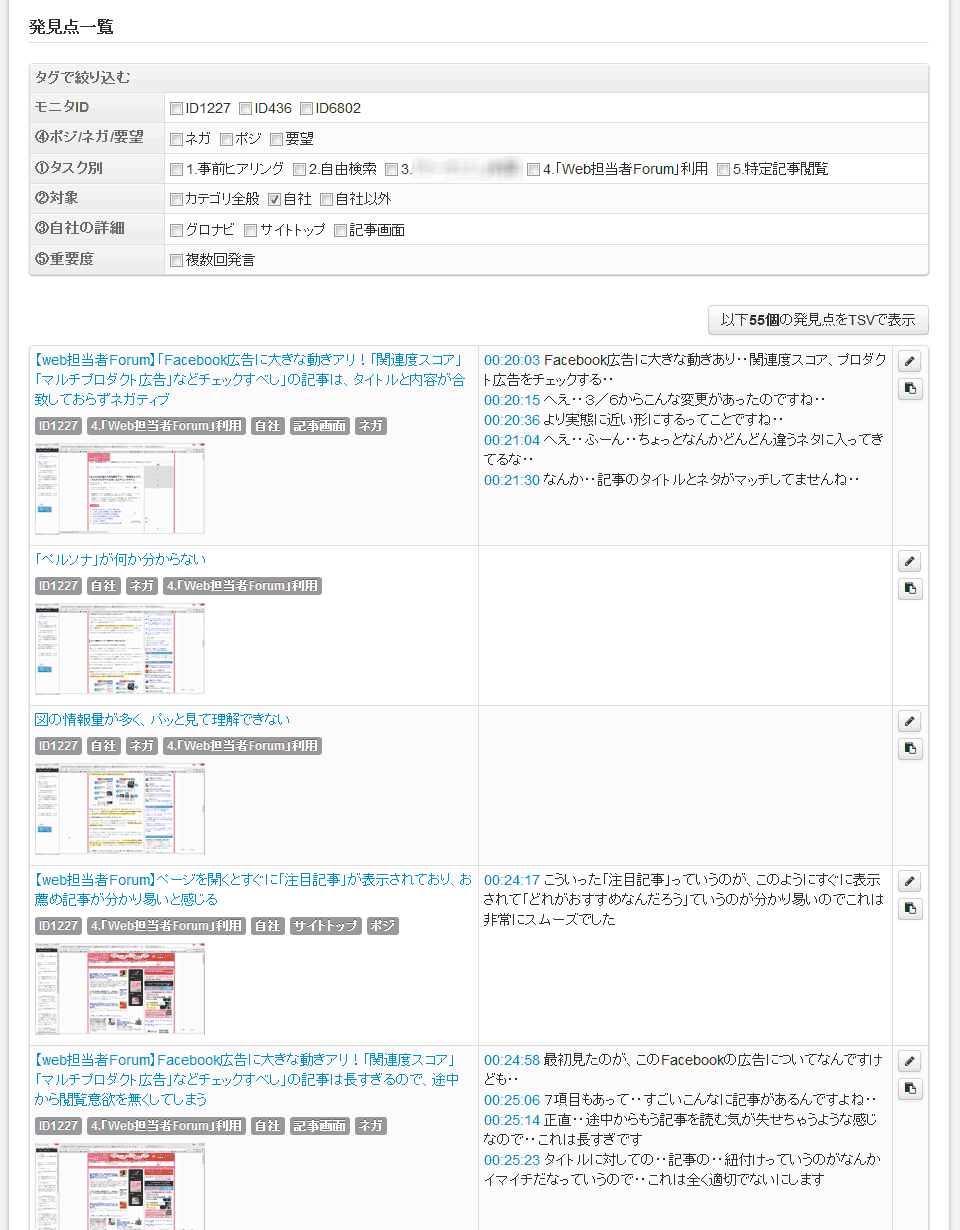Click copy icon for '図の情報量' finding
Screen dimensions: 960x1230
coord(909,749)
